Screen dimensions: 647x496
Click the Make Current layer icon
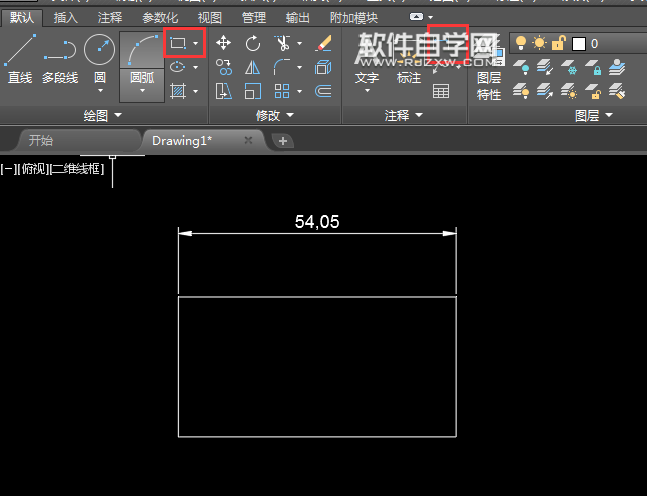617,67
